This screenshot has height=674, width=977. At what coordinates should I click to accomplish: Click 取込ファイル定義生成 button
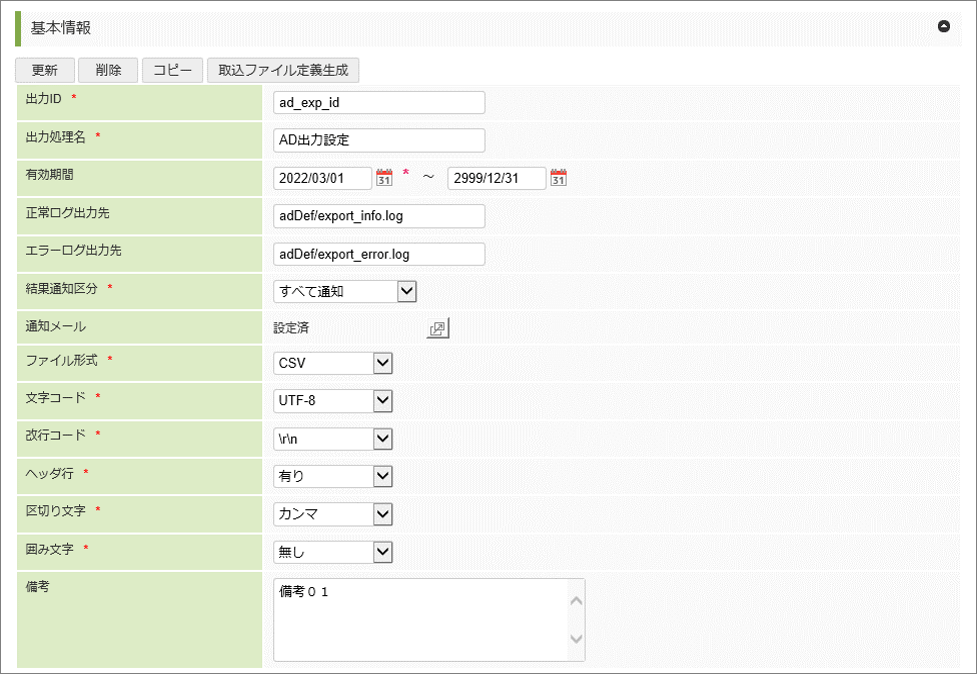pyautogui.click(x=283, y=70)
